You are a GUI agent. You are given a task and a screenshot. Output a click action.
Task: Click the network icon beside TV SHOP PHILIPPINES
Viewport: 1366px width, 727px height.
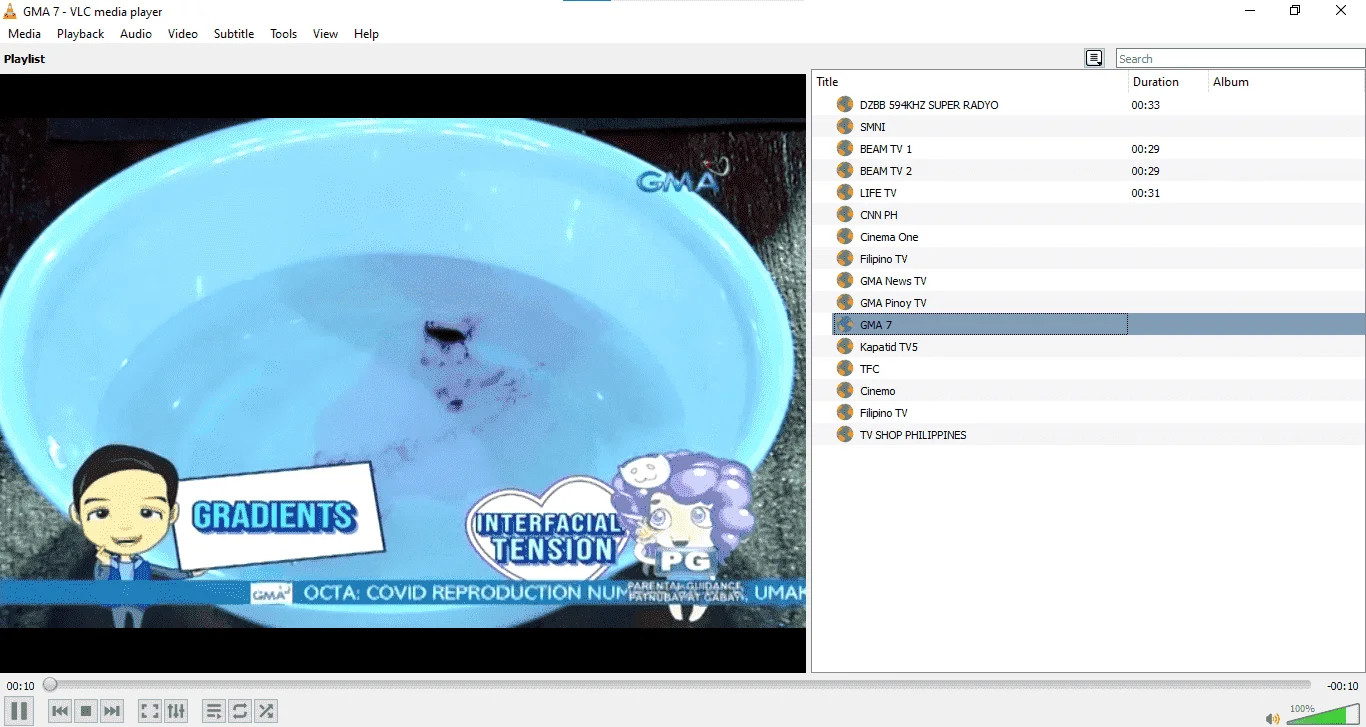[845, 435]
